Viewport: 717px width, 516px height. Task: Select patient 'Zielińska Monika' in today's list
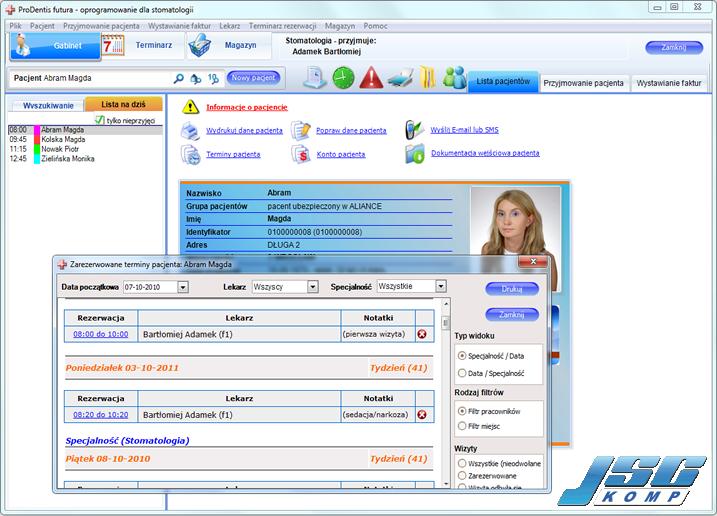coord(85,159)
